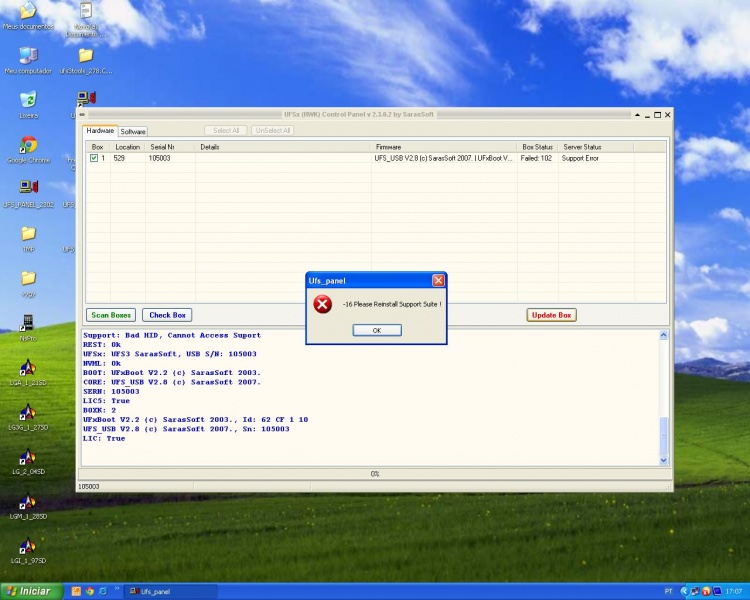Click the red security alert tray icon
The height and width of the screenshot is (600, 750).
[706, 591]
